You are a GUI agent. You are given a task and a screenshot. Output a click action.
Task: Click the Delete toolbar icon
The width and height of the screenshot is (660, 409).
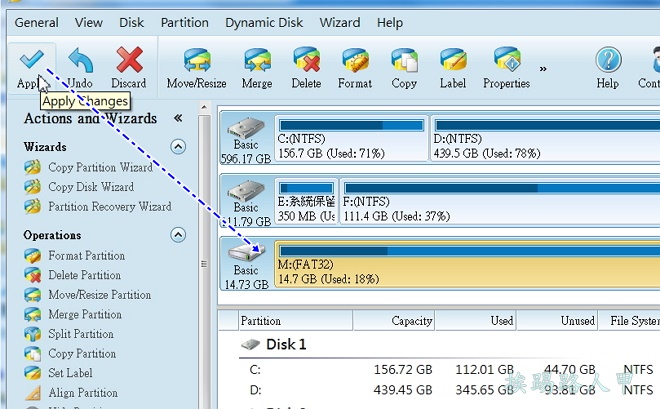coord(306,59)
